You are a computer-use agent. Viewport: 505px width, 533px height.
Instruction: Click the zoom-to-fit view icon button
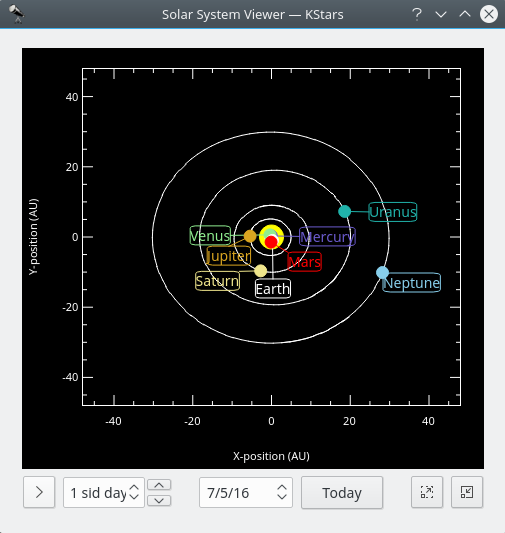(x=427, y=492)
